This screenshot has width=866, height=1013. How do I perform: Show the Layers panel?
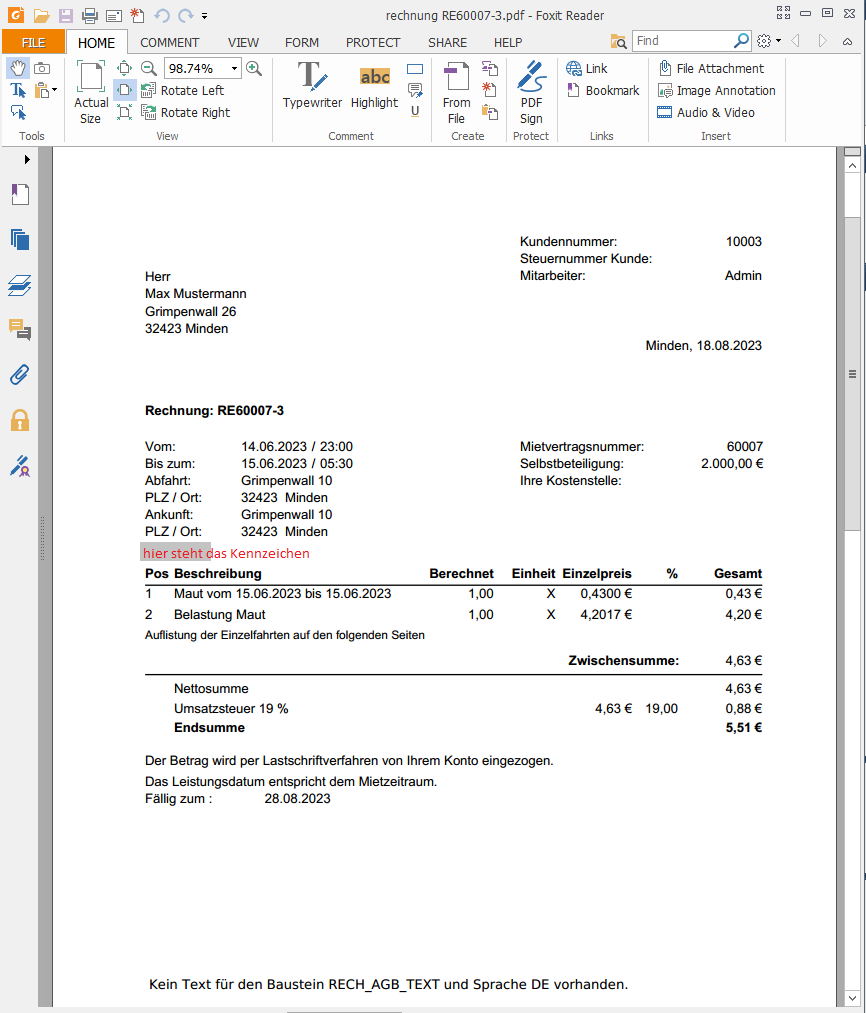click(20, 286)
